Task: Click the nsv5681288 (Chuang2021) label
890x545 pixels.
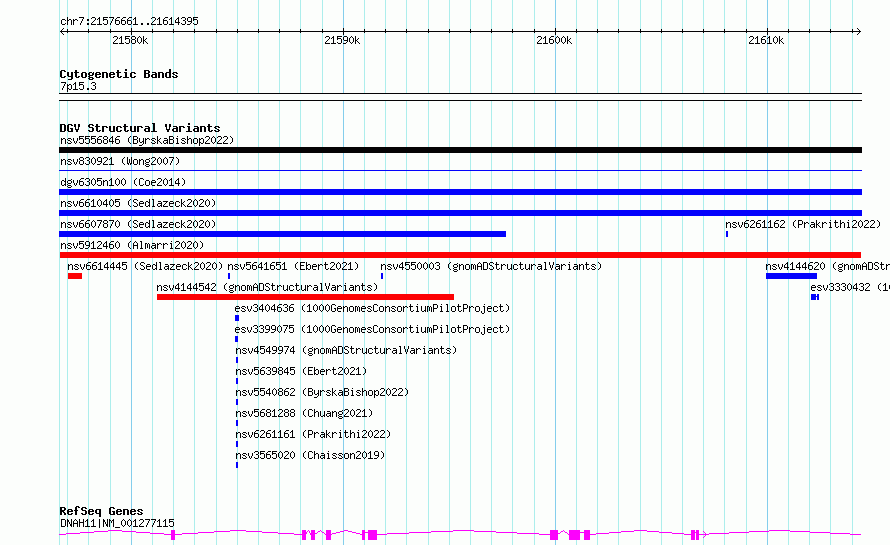Action: tap(304, 413)
